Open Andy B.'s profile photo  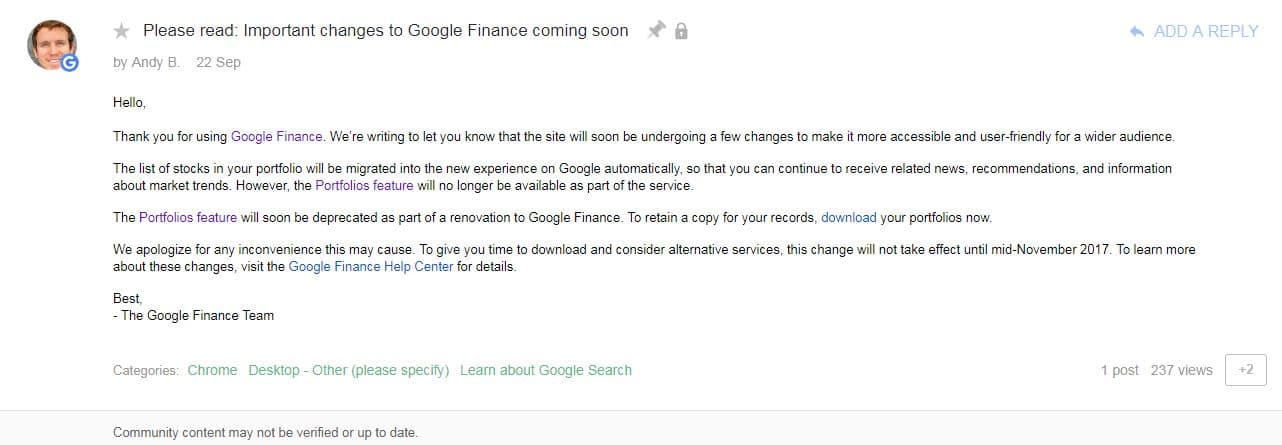[x=50, y=43]
